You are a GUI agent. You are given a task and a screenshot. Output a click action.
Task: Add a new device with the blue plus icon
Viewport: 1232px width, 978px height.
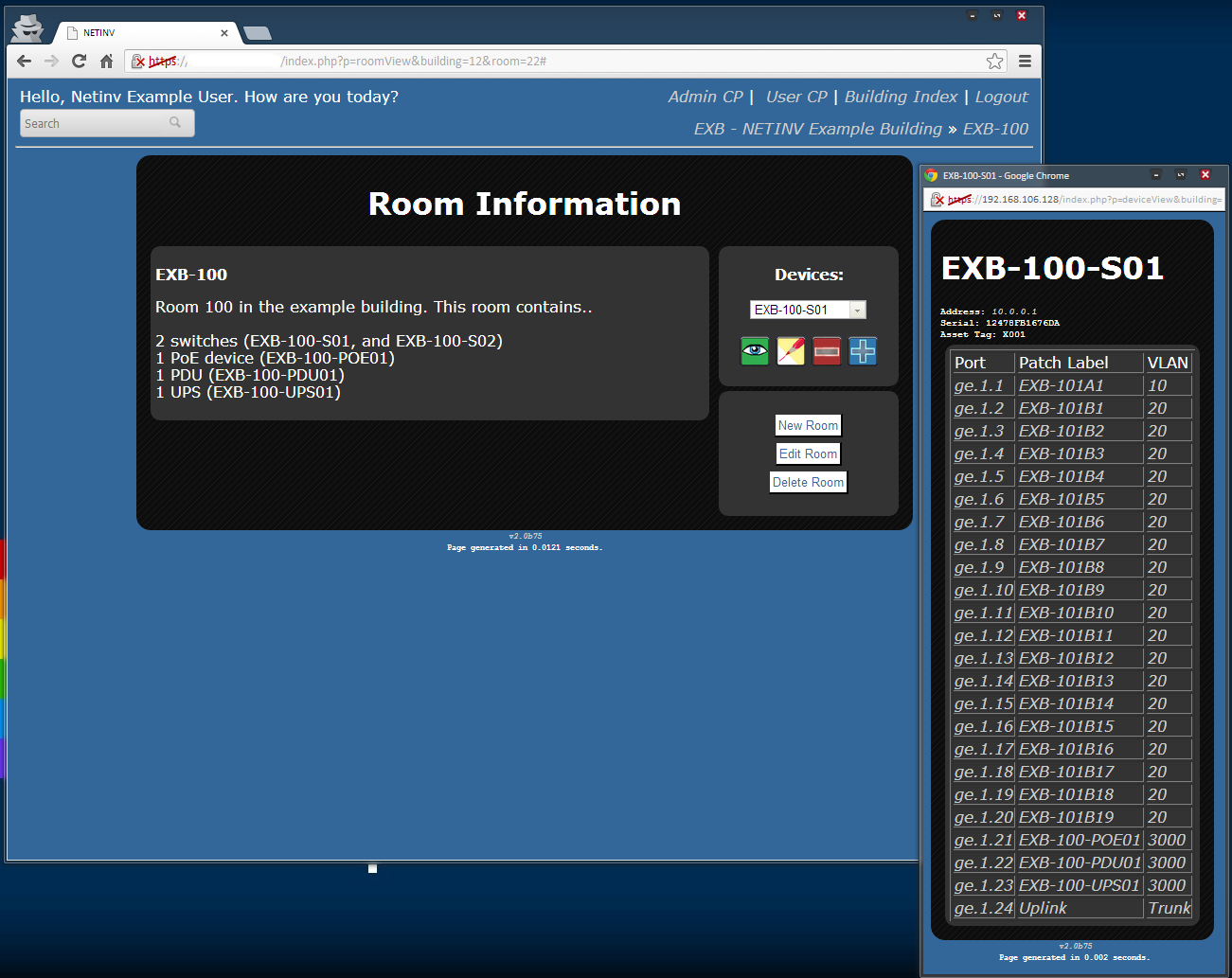pyautogui.click(x=863, y=350)
